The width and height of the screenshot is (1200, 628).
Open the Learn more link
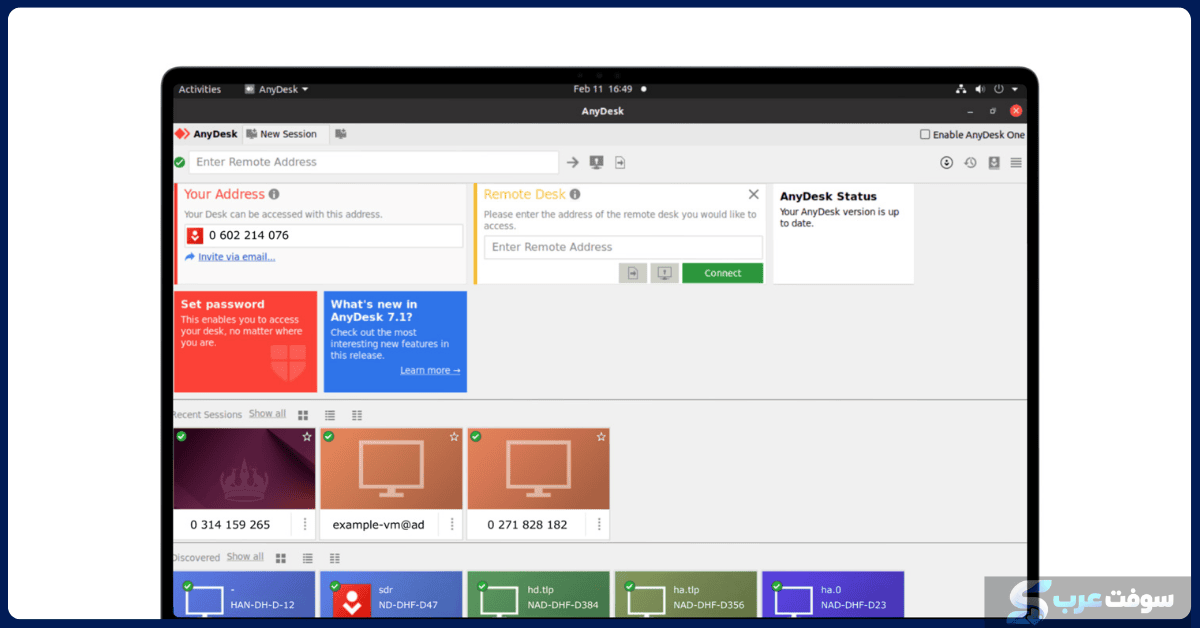pyautogui.click(x=430, y=370)
